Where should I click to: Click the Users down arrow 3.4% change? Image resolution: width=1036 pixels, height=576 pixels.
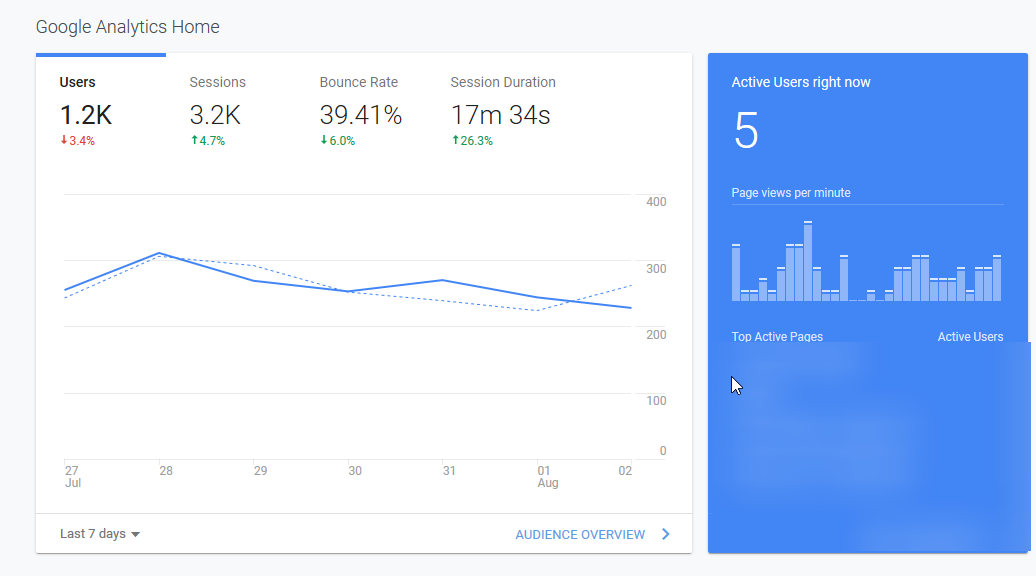[77, 141]
